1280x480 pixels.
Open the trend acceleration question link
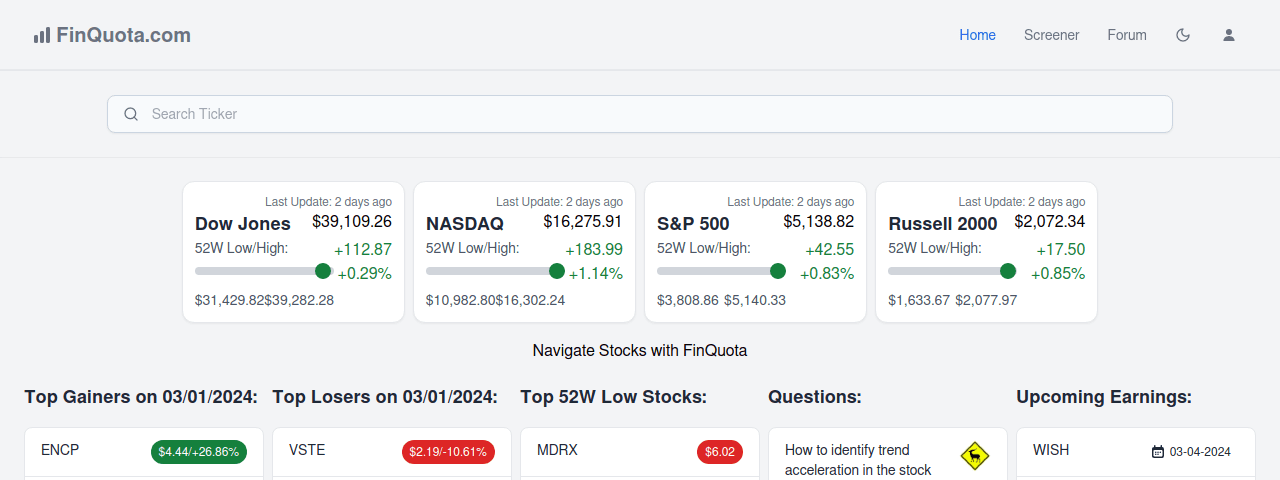858,460
